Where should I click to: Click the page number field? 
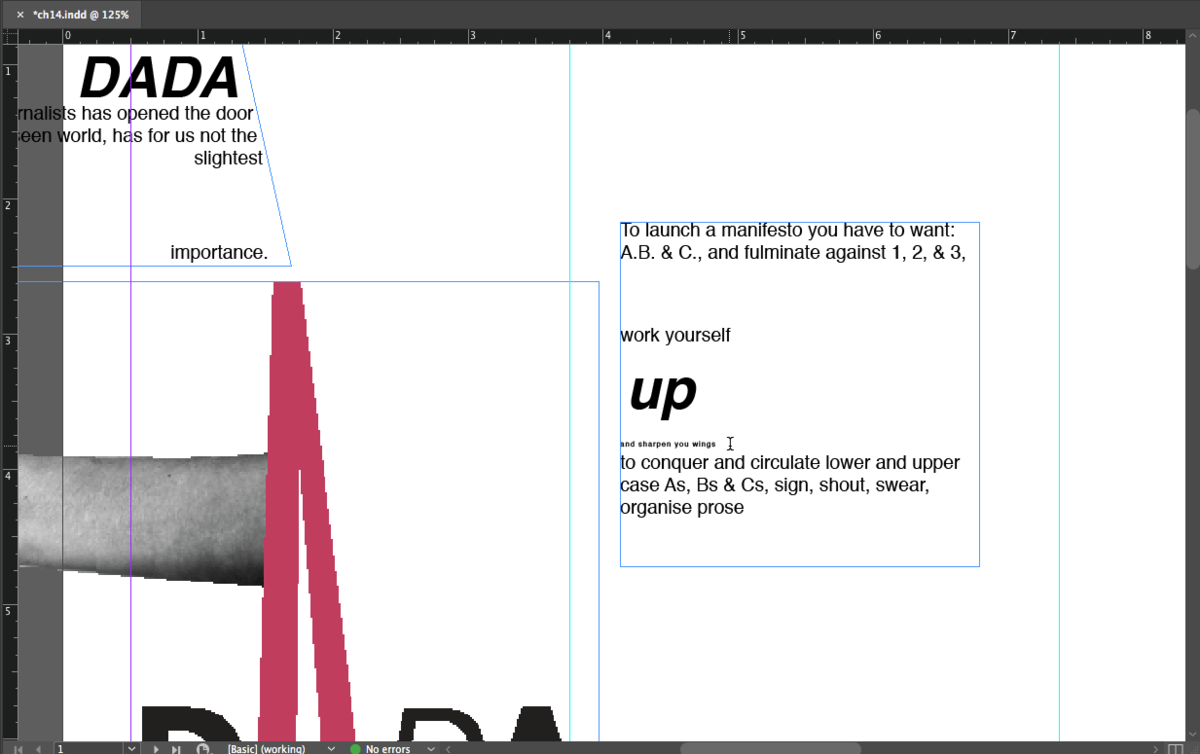(x=88, y=748)
